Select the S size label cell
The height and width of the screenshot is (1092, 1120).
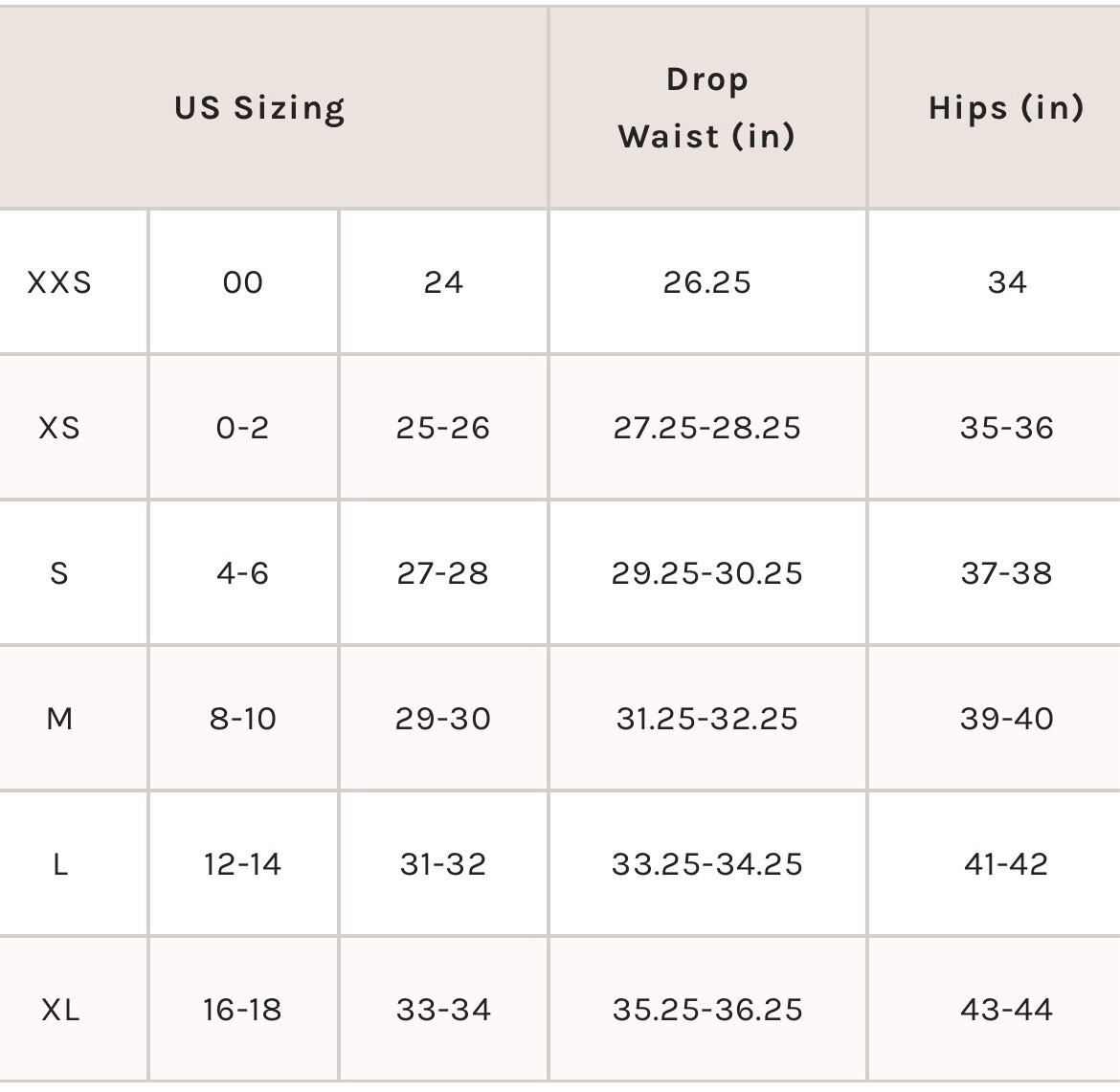point(59,572)
